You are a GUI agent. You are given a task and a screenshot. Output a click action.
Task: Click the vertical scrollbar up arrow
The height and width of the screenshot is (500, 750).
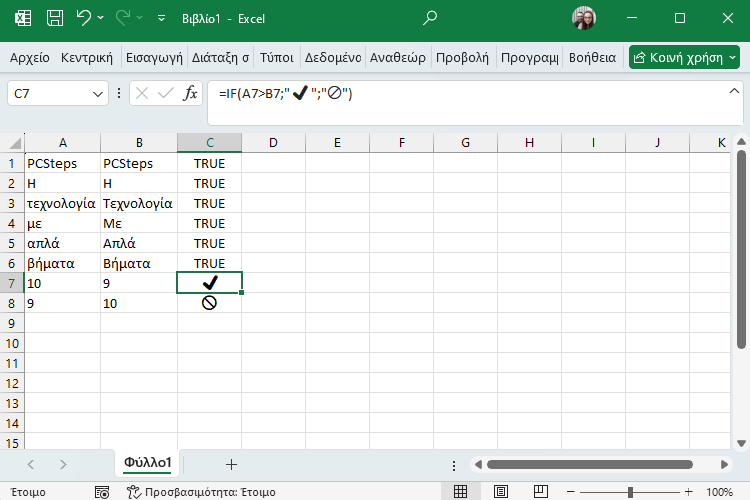point(741,142)
